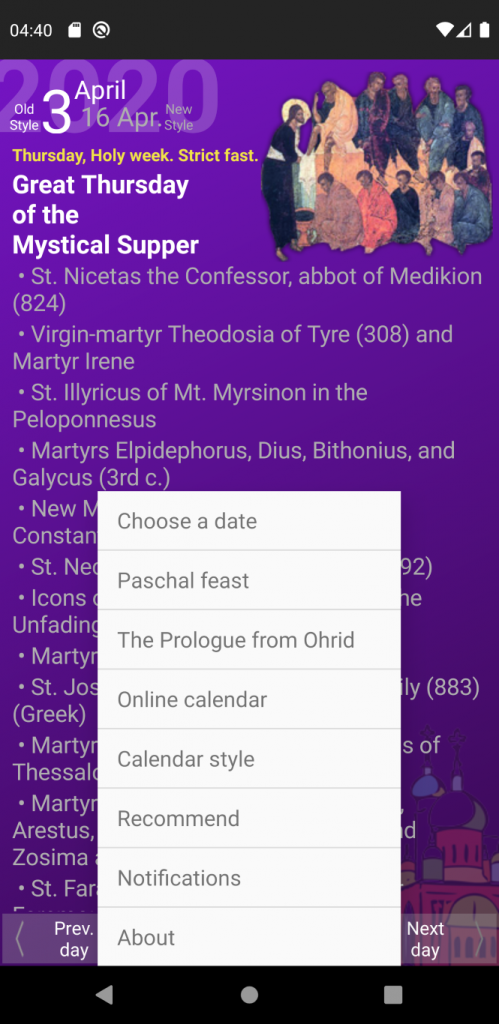Tap the battery icon in status bar
Viewport: 499px width, 1024px height.
[x=485, y=29]
